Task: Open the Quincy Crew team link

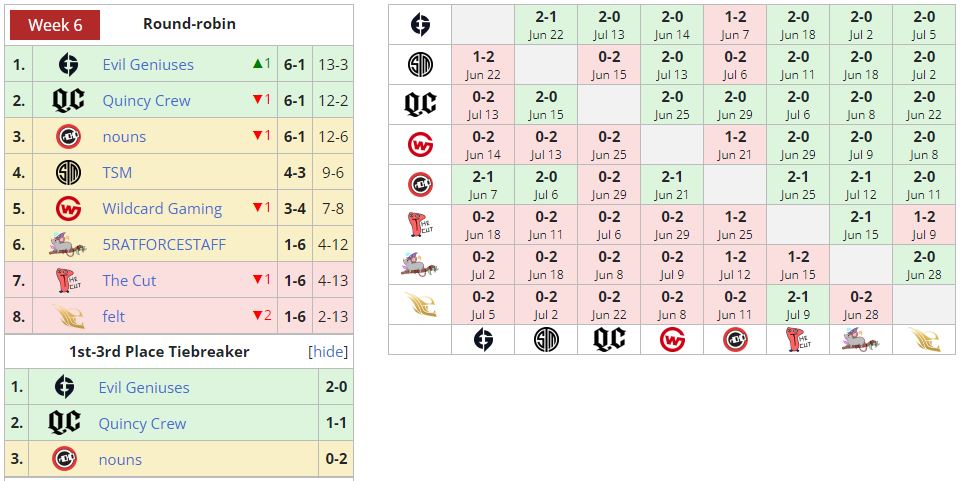Action: pos(146,101)
